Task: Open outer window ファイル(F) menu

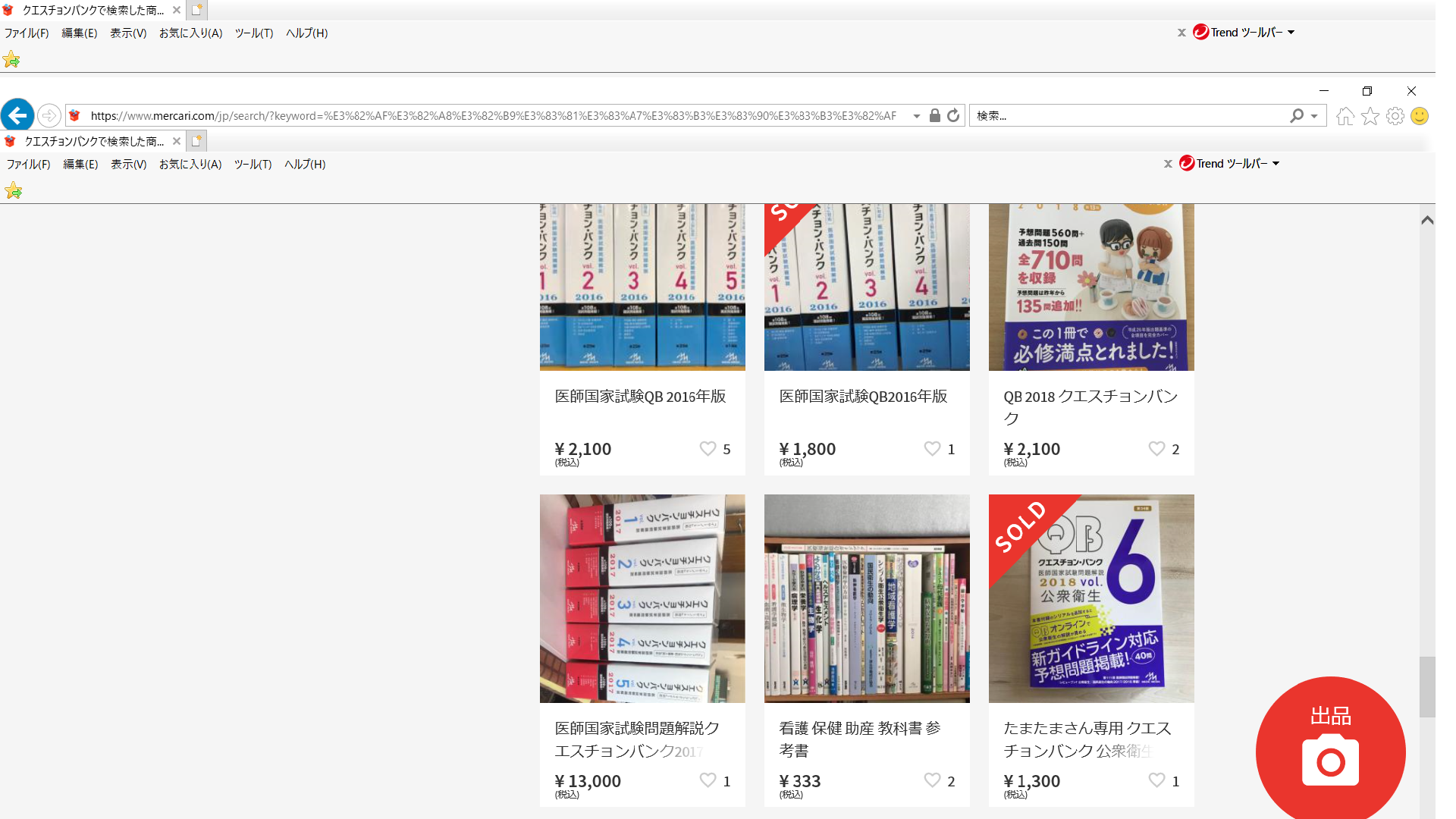Action: (x=27, y=33)
